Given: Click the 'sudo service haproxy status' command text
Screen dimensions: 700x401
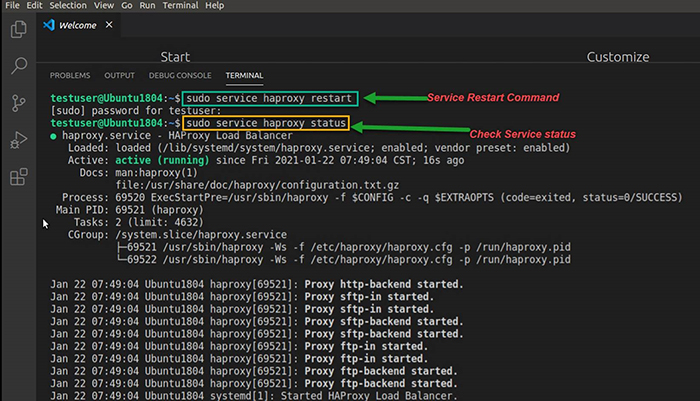Looking at the screenshot, I should point(264,123).
